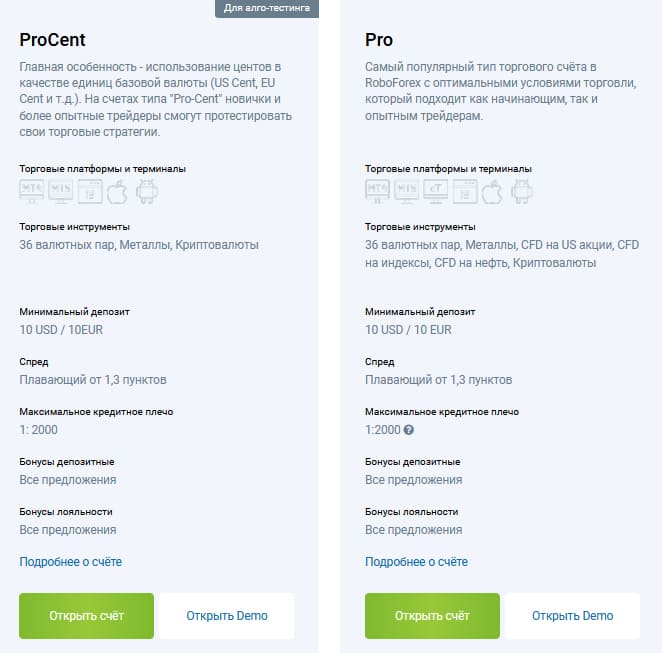Click the MT4 platform icon under ProCent

click(x=32, y=192)
